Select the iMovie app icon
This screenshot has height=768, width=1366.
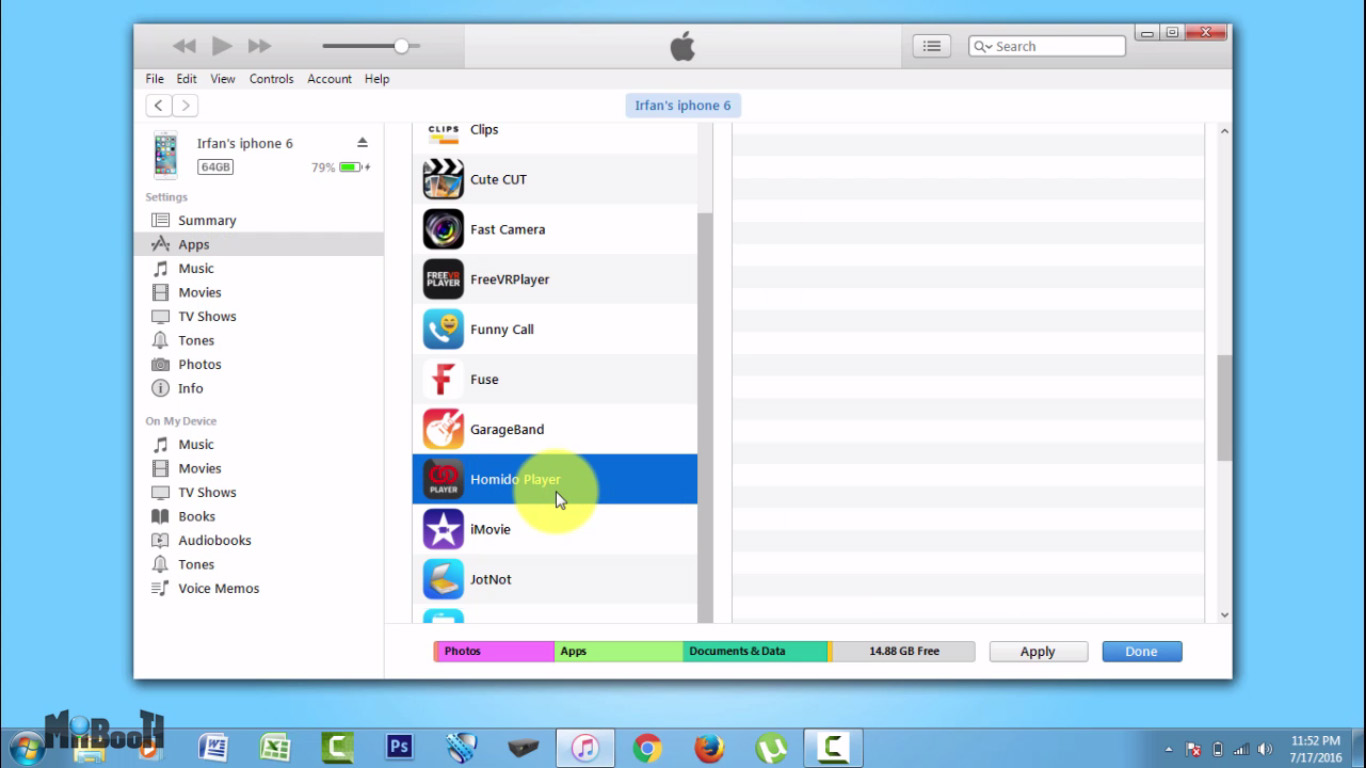click(x=443, y=529)
